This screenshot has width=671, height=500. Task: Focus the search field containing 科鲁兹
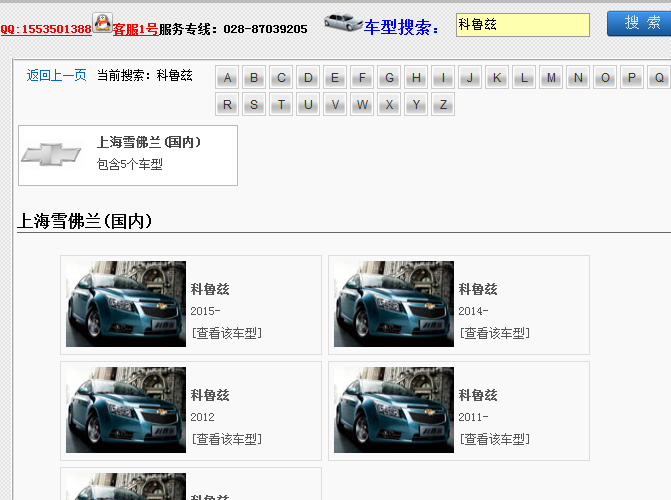tap(523, 25)
